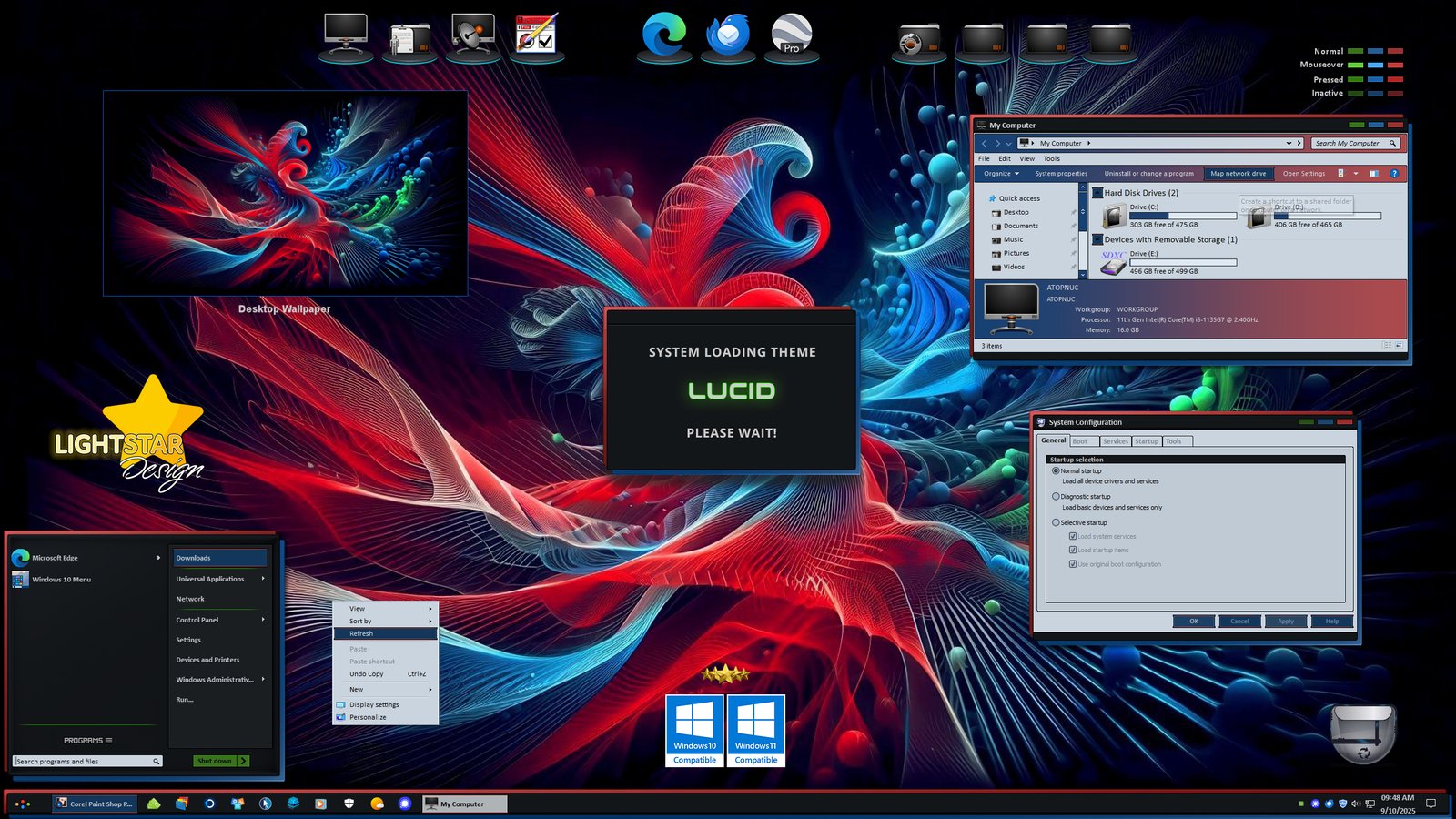Switch to large icons view in status bar
This screenshot has height=819, width=1456.
point(1398,345)
